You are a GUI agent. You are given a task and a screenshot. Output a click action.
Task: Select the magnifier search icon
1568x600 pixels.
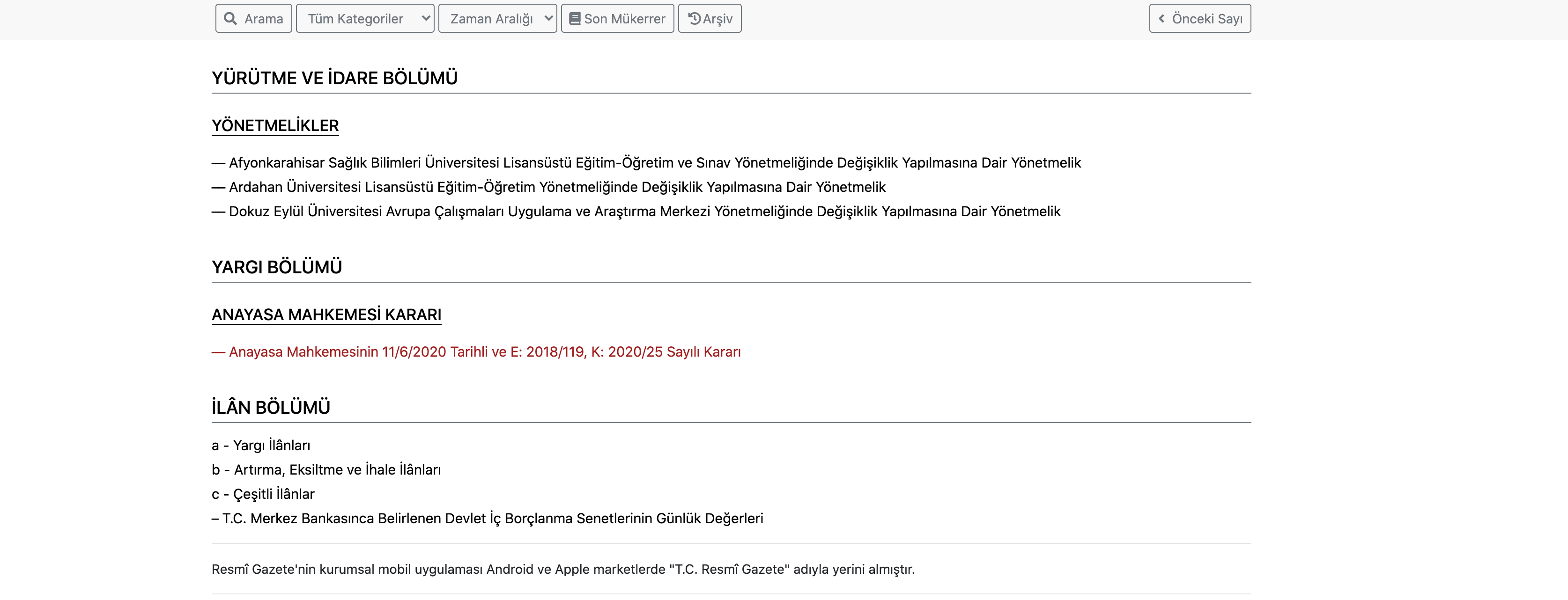point(230,18)
